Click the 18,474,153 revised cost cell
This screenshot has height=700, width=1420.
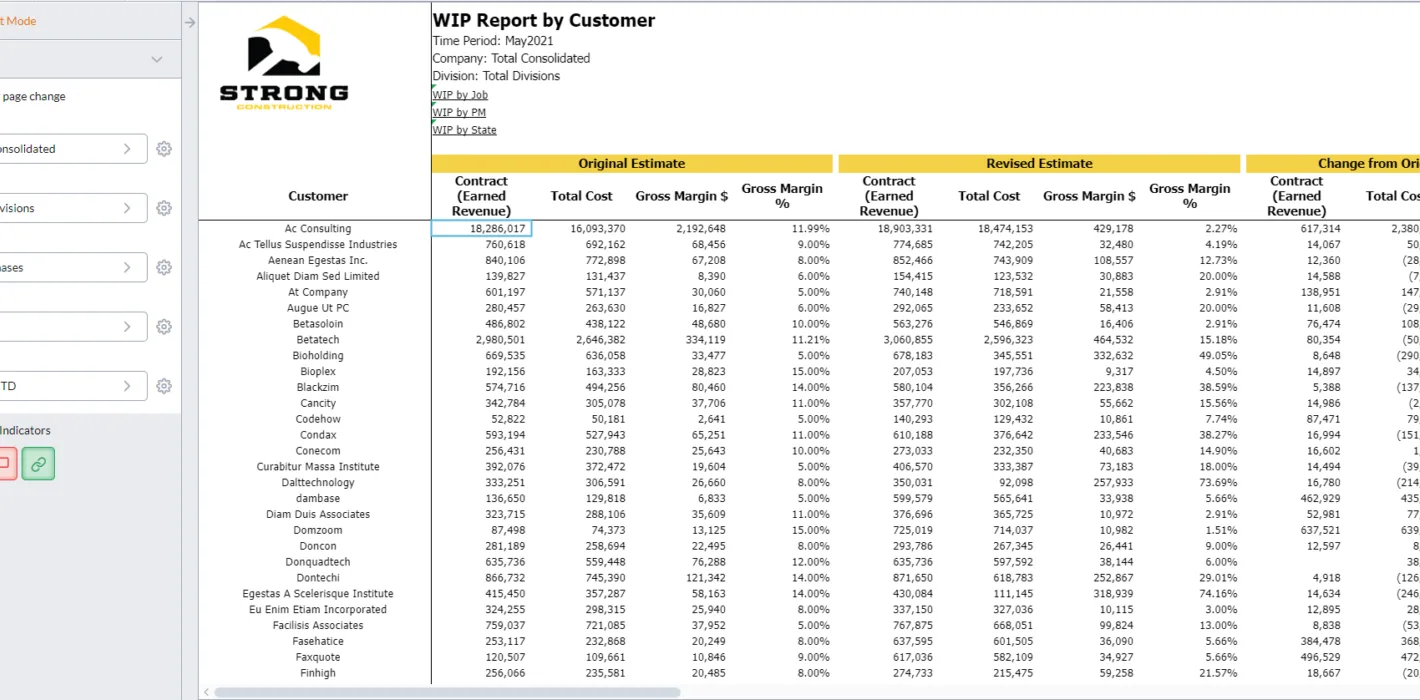pyautogui.click(x=1005, y=229)
